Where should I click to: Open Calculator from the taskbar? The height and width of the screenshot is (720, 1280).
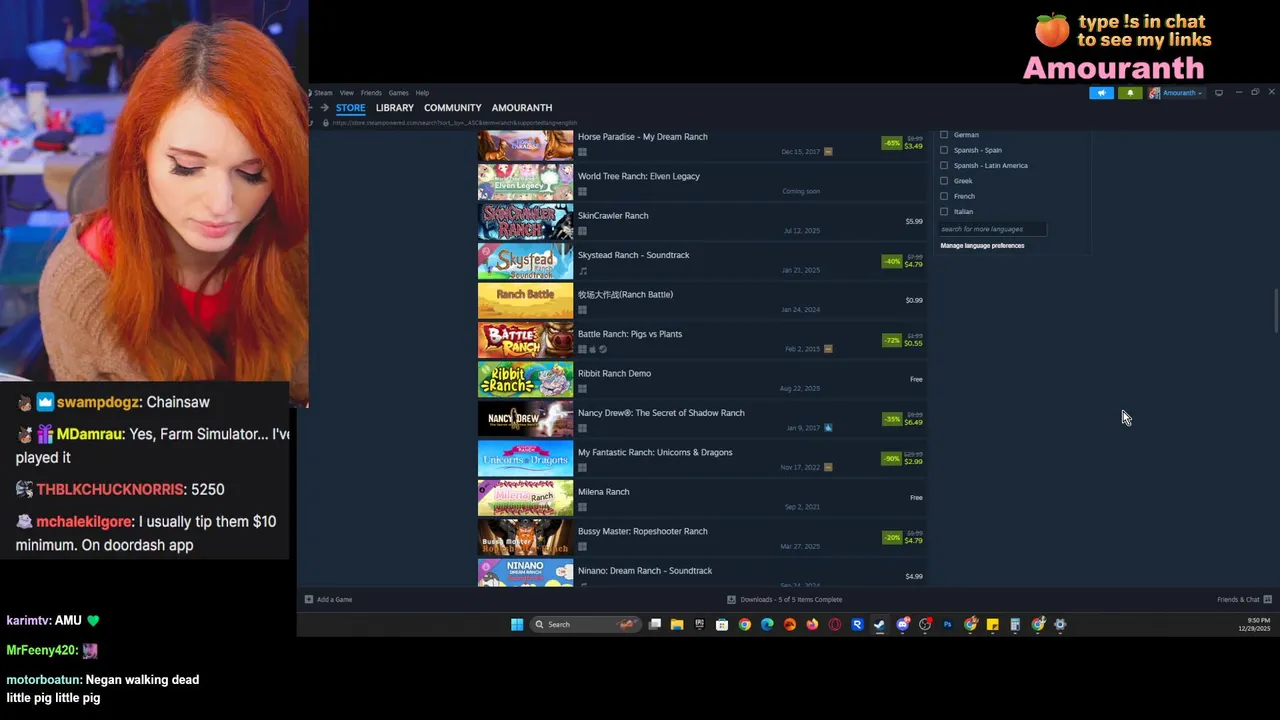click(x=1015, y=624)
